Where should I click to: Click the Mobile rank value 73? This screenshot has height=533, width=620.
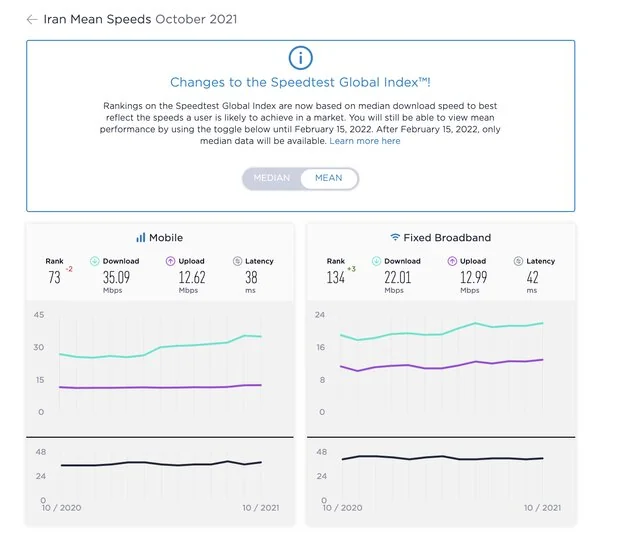(x=54, y=278)
